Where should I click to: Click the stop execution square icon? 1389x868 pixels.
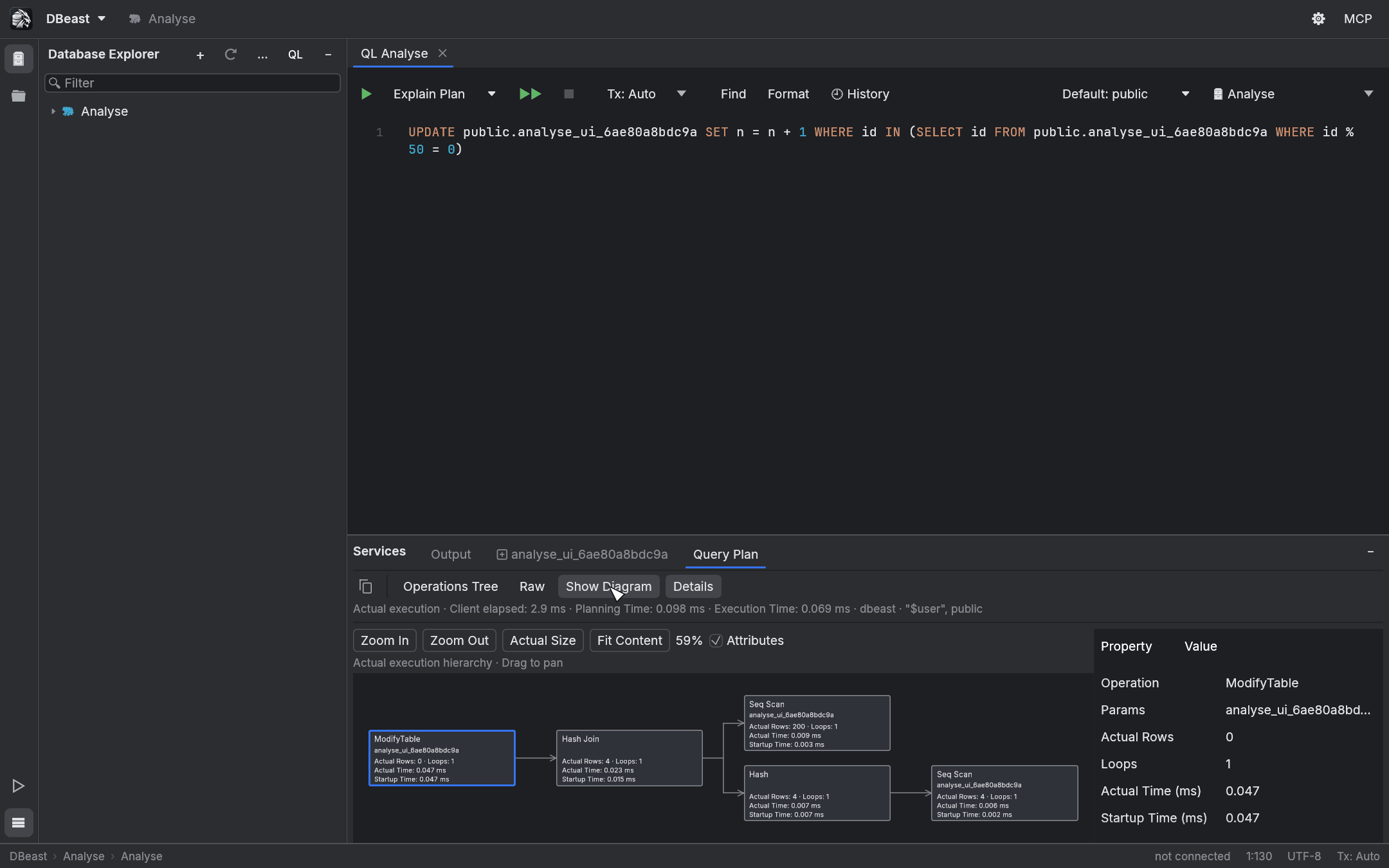[568, 94]
